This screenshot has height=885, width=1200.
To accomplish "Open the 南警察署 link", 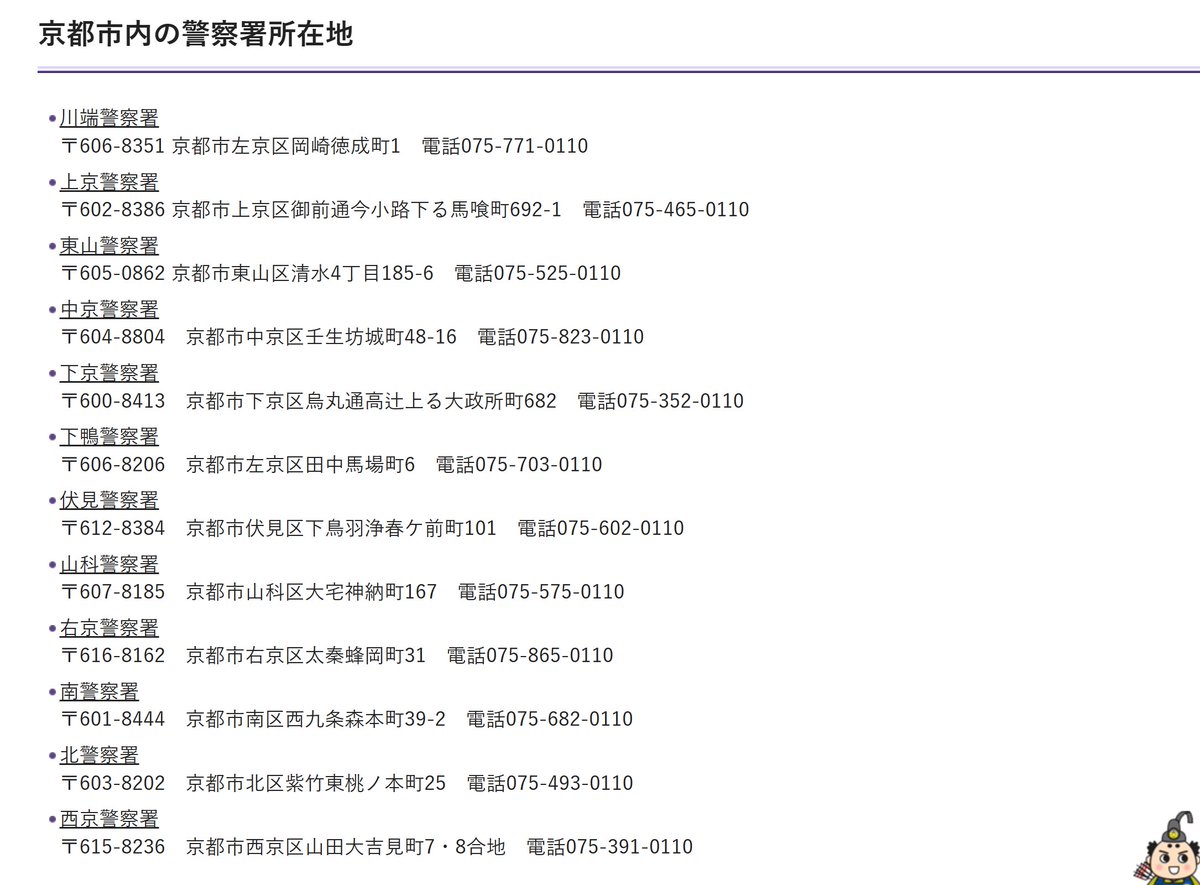I will [x=99, y=691].
